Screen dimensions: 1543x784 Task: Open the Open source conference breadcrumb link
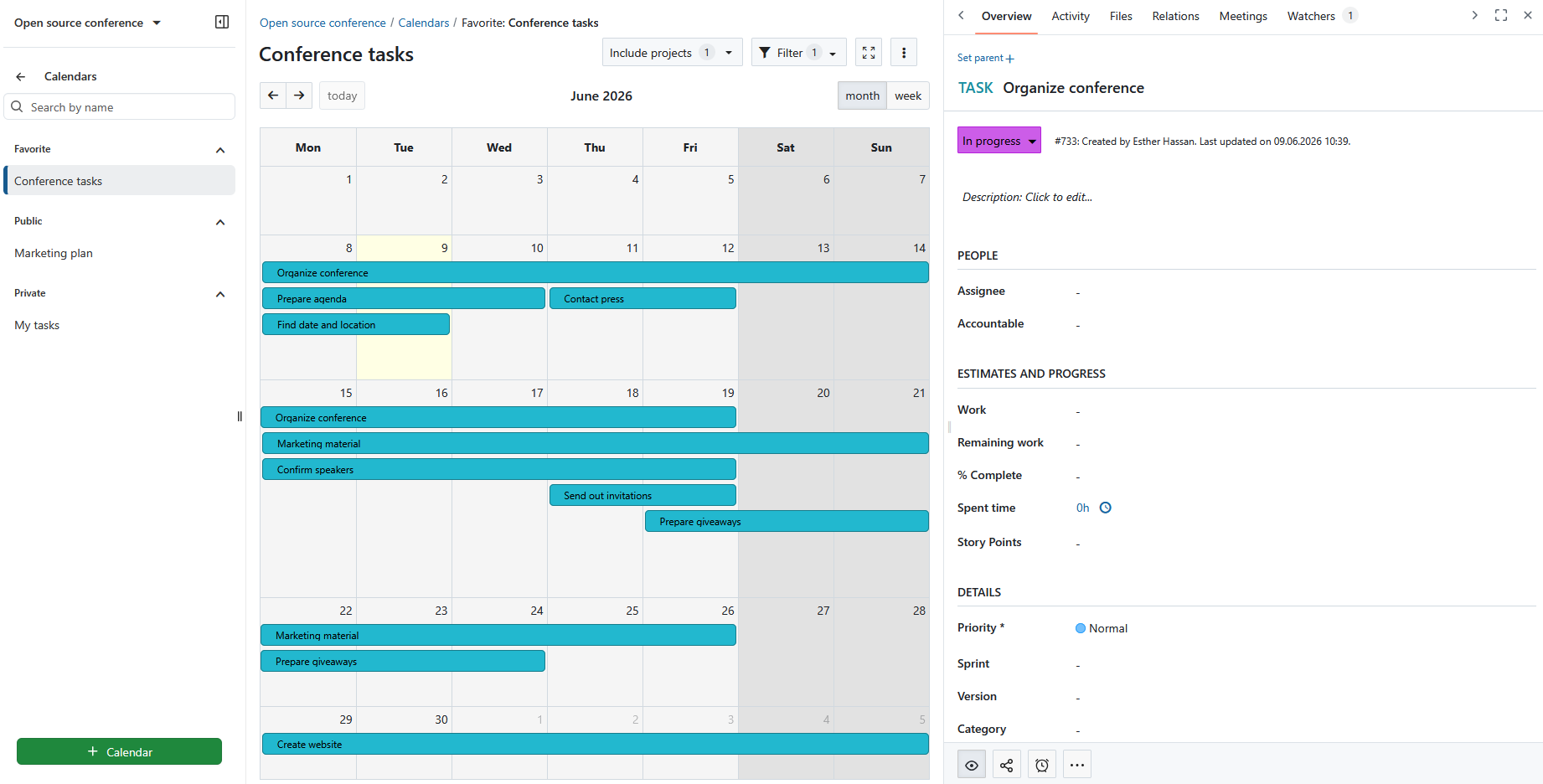tap(323, 23)
